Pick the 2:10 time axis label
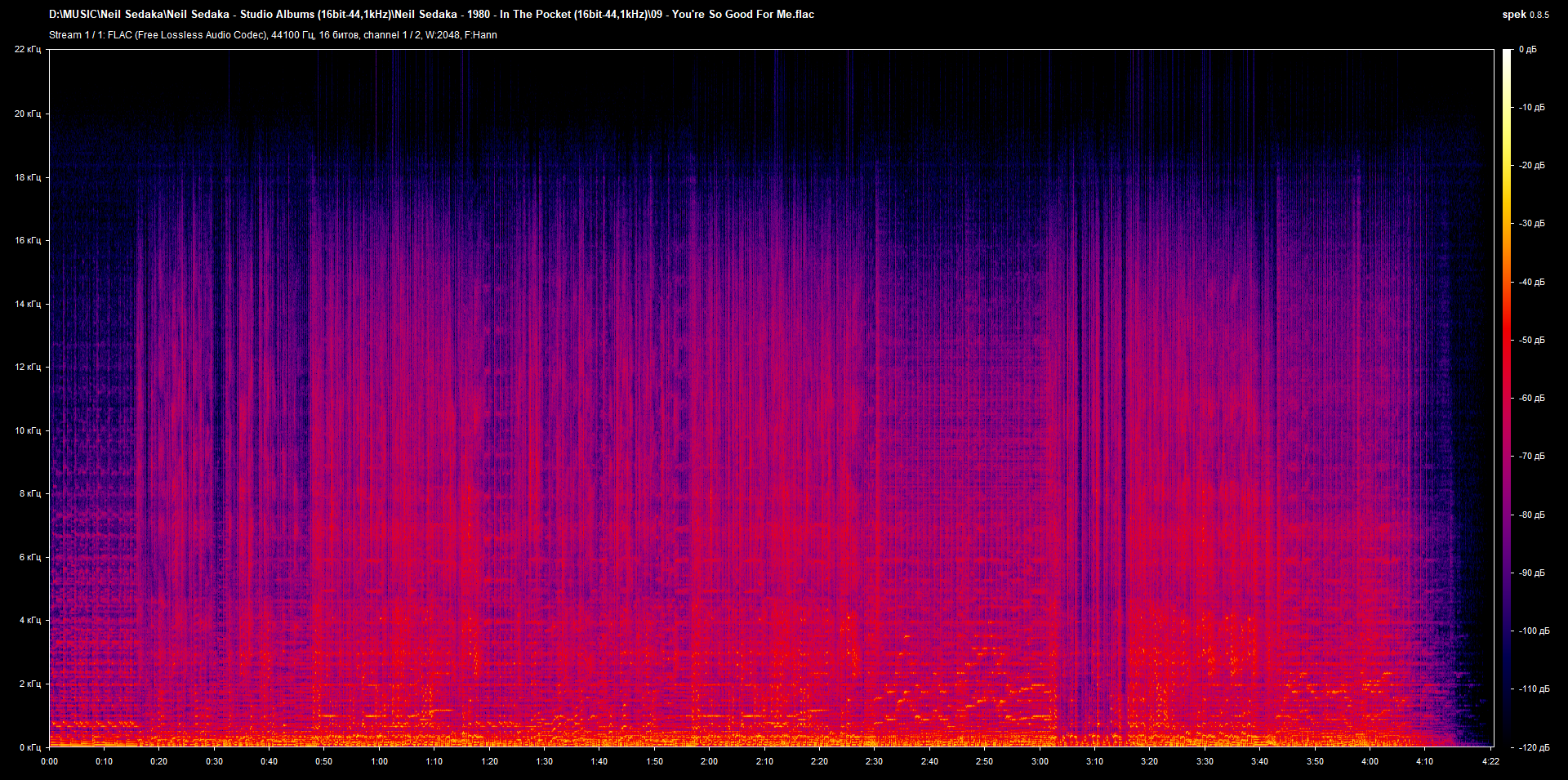This screenshot has width=1568, height=780. click(764, 761)
